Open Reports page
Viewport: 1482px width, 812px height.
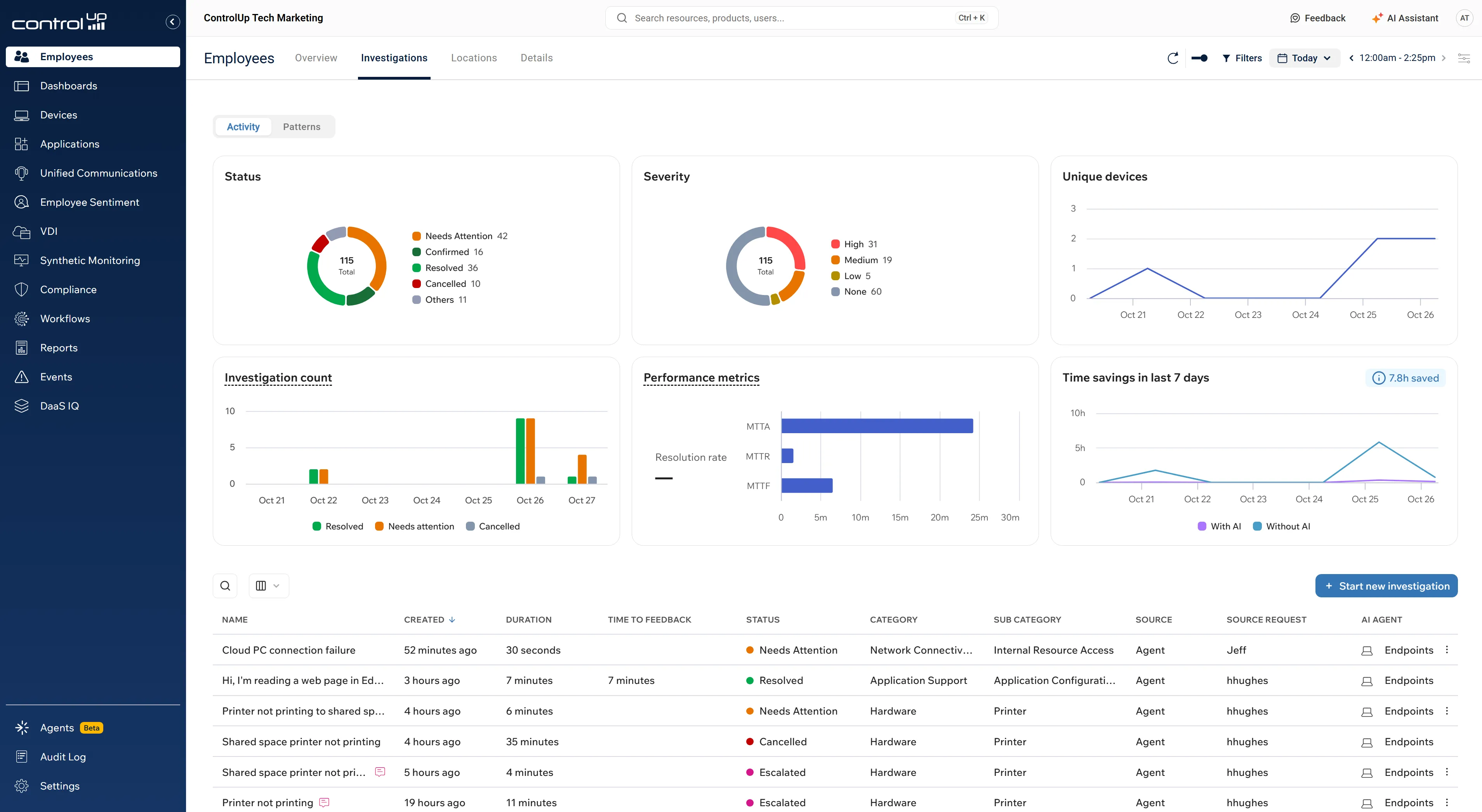pyautogui.click(x=93, y=348)
